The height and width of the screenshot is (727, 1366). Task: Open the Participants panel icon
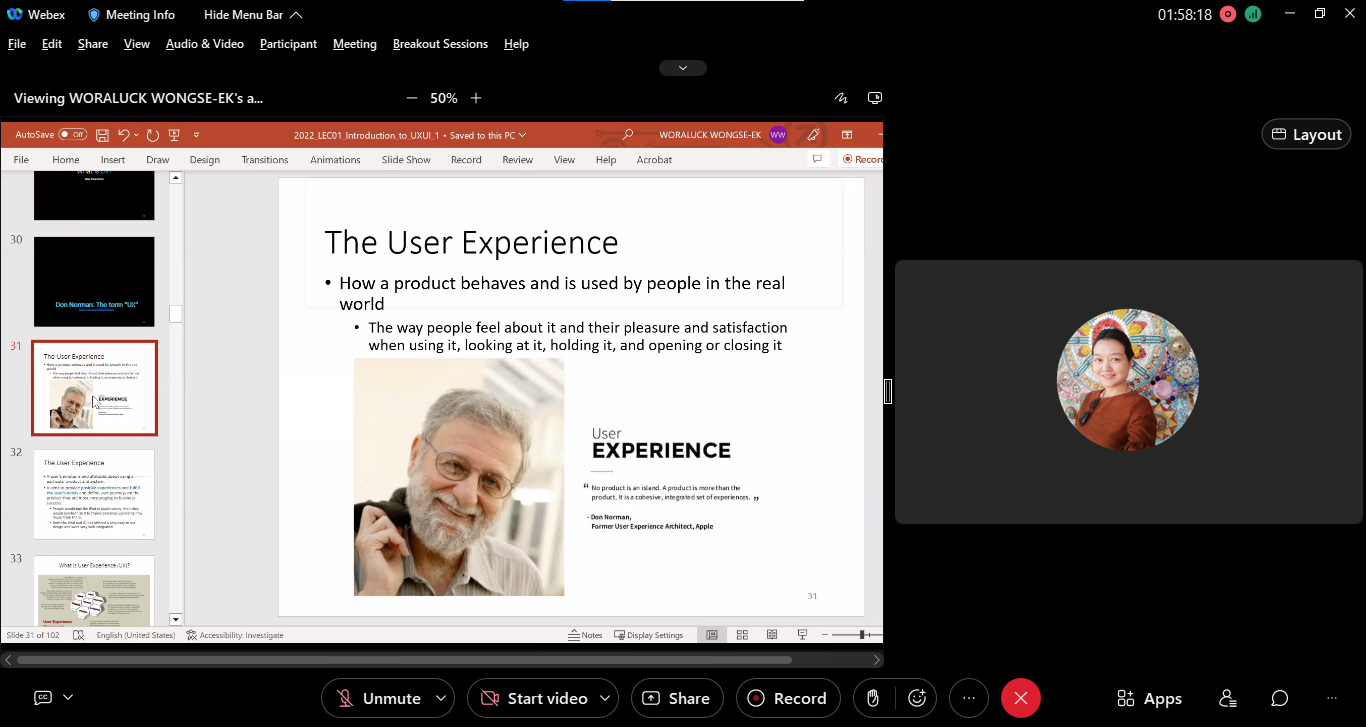tap(1228, 698)
